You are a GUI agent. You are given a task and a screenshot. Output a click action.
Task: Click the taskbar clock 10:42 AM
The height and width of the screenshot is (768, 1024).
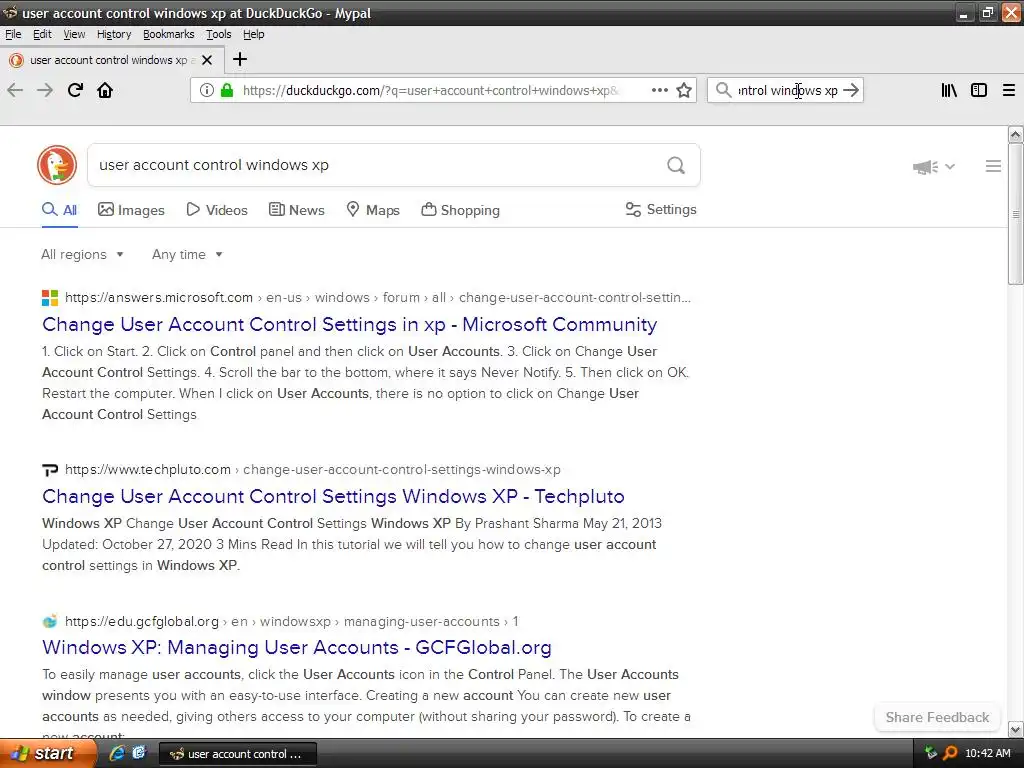tap(987, 753)
